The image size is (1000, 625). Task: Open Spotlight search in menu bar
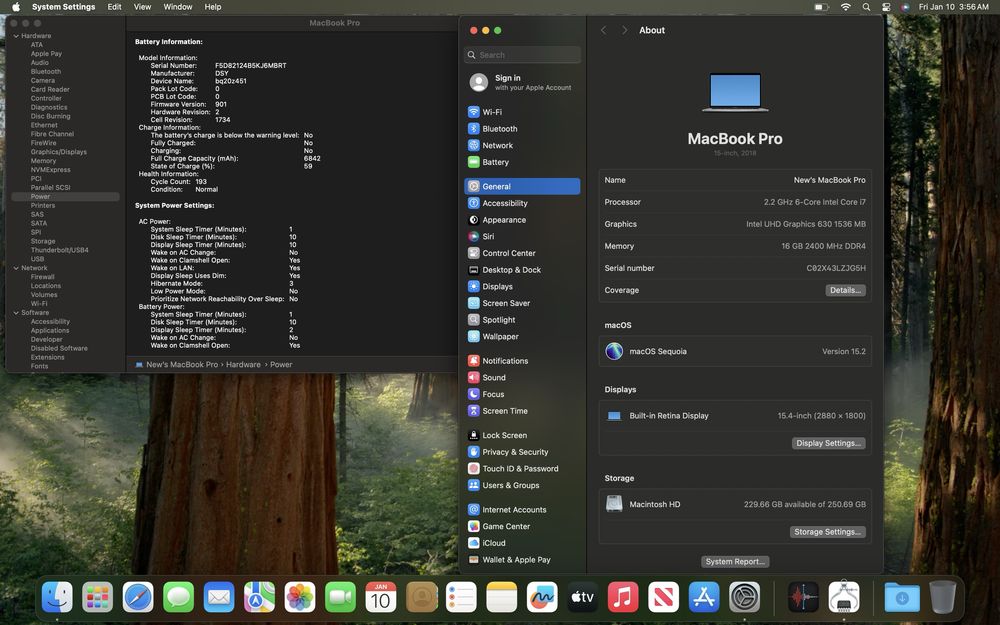866,7
